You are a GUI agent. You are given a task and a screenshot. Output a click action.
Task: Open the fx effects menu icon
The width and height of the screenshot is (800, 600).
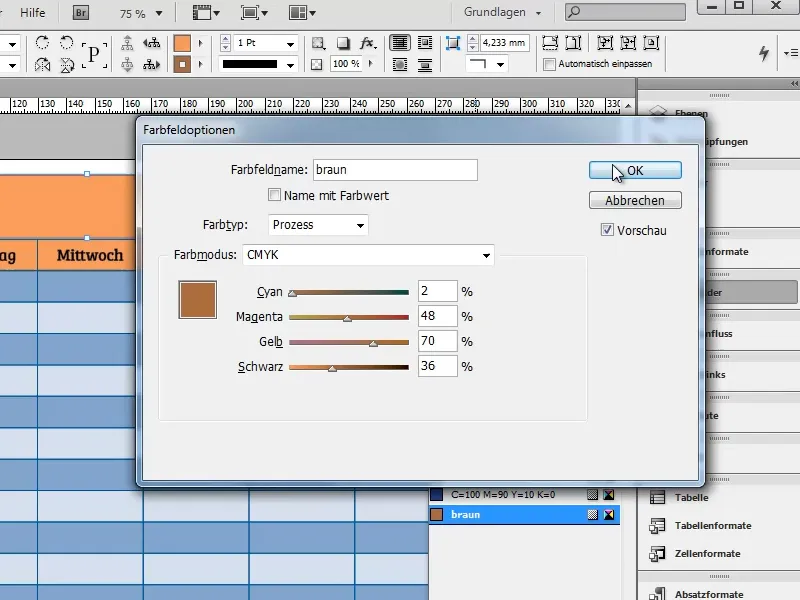point(368,43)
